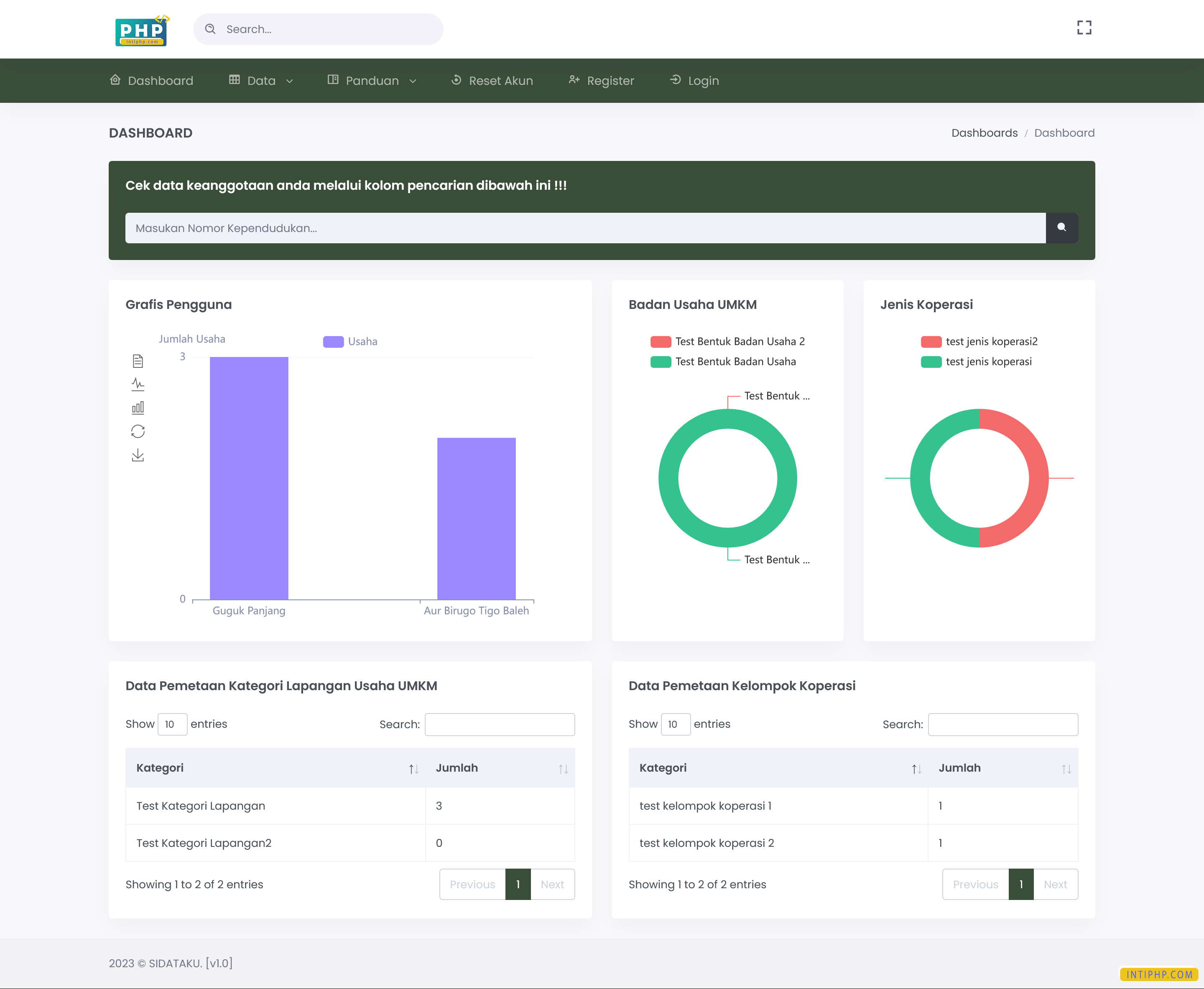Click the Masukan Nomor Kependudukan input field

[584, 228]
